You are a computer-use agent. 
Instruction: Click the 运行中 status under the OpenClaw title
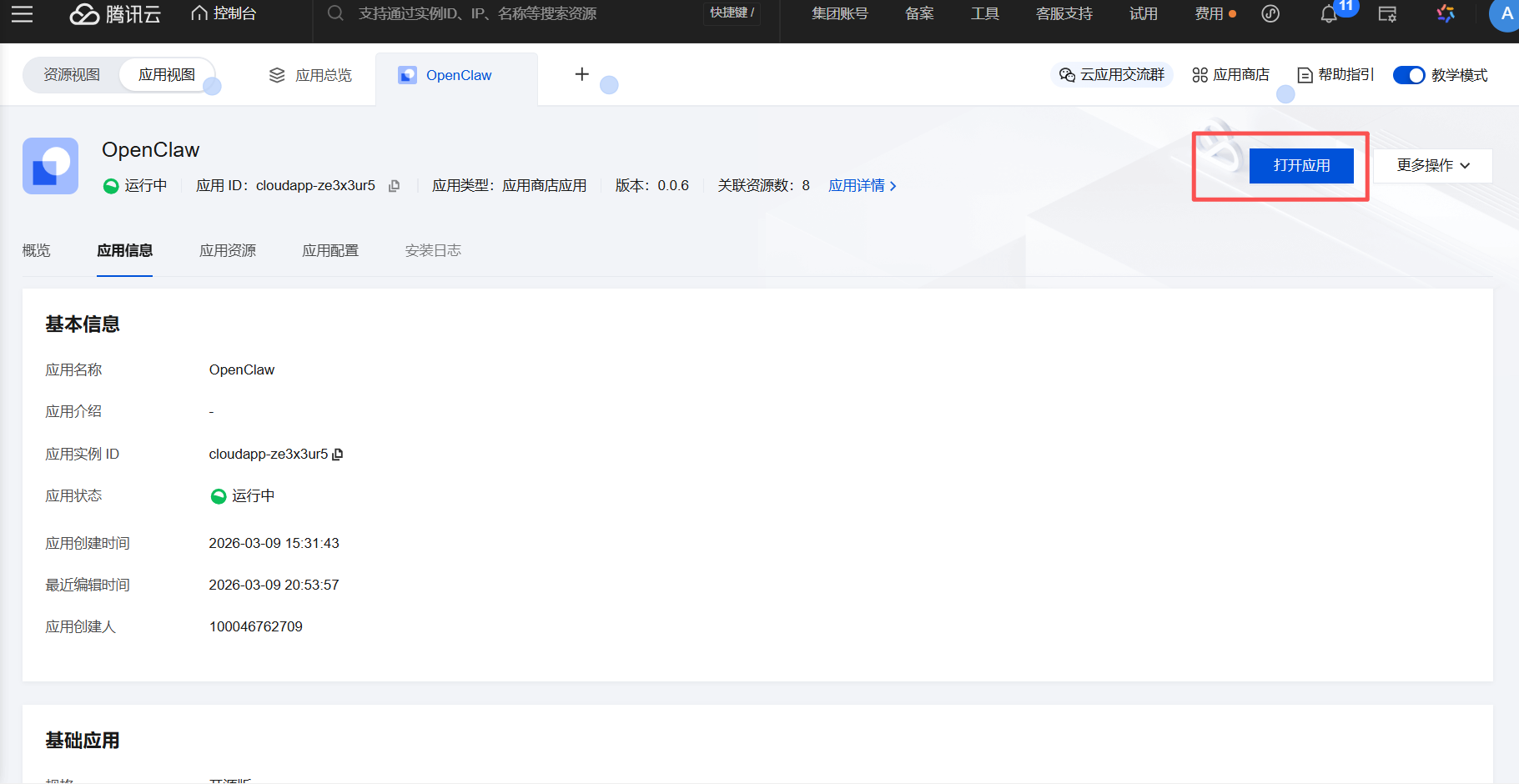[x=135, y=186]
